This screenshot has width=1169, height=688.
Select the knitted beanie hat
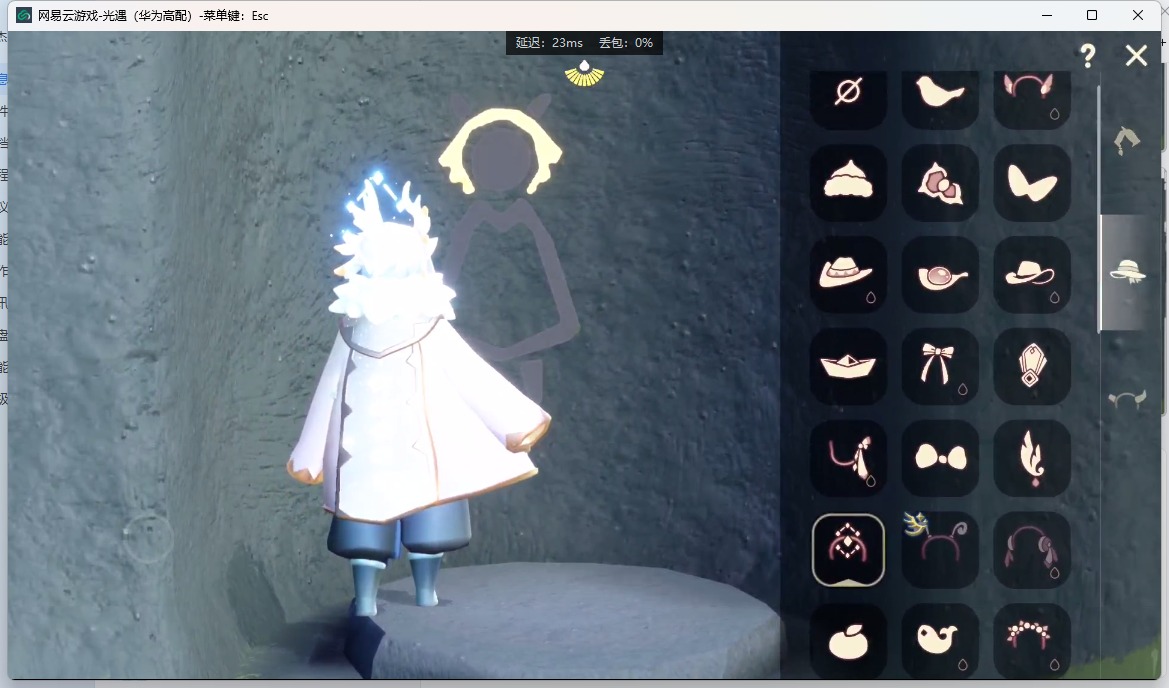pyautogui.click(x=848, y=183)
